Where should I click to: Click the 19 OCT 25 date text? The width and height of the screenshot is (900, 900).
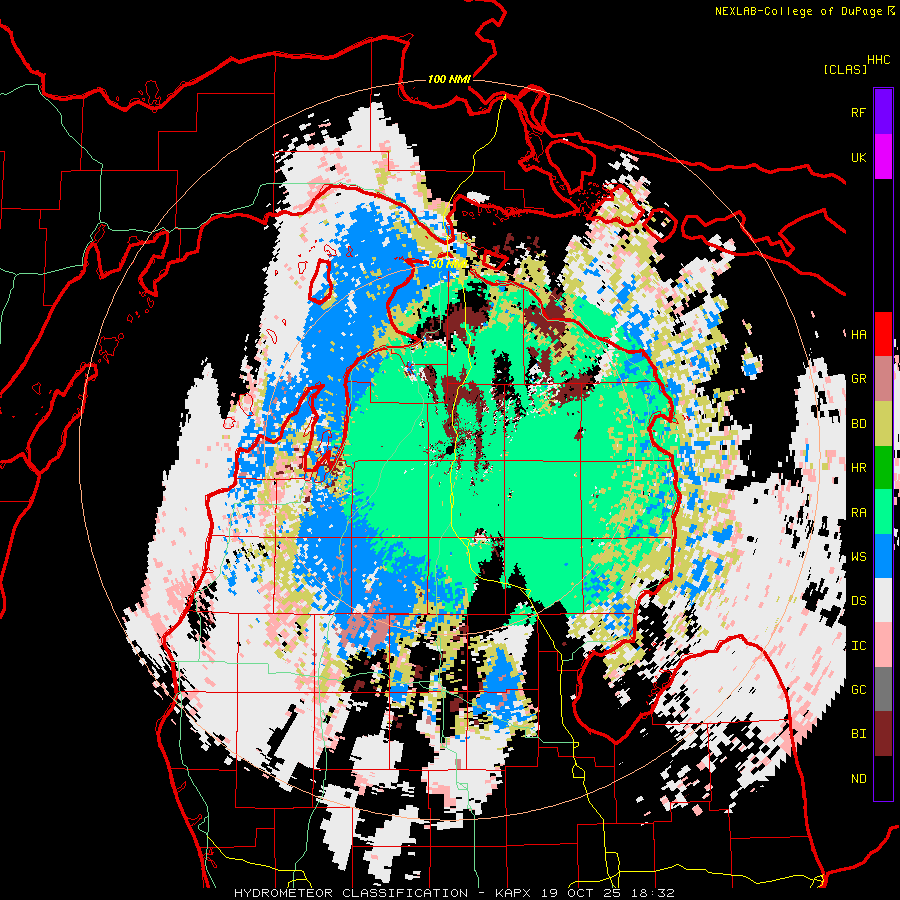click(579, 893)
